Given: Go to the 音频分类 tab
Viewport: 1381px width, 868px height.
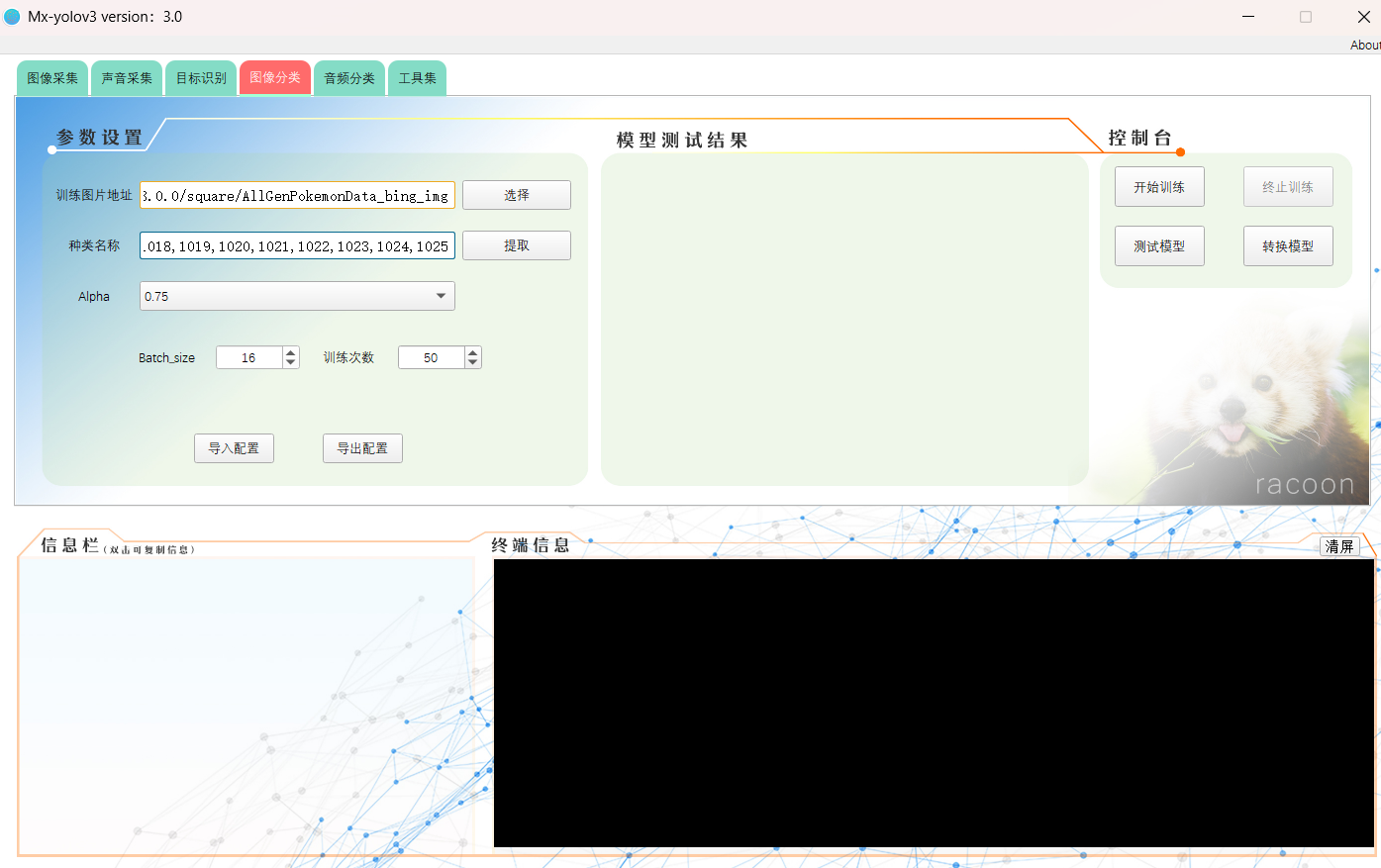Looking at the screenshot, I should click(x=349, y=78).
